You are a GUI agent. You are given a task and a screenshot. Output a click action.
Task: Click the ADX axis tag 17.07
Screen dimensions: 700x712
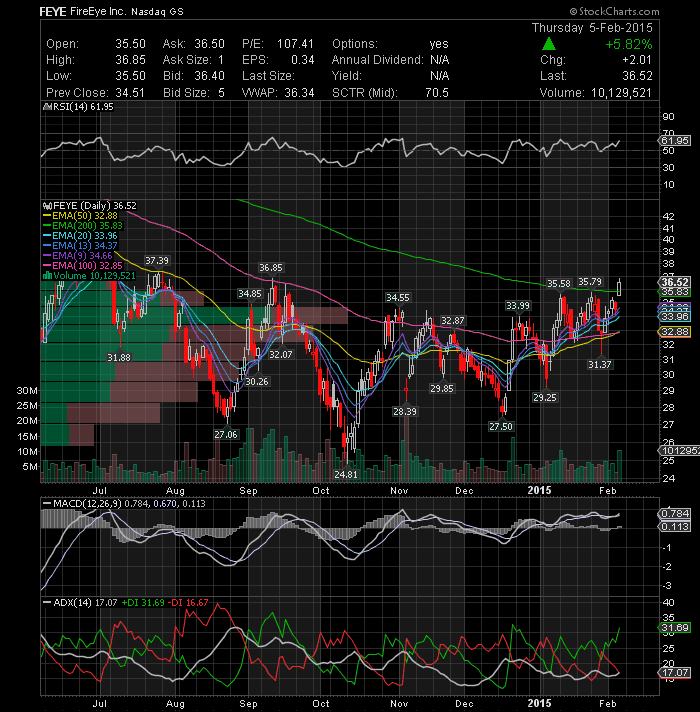(675, 672)
